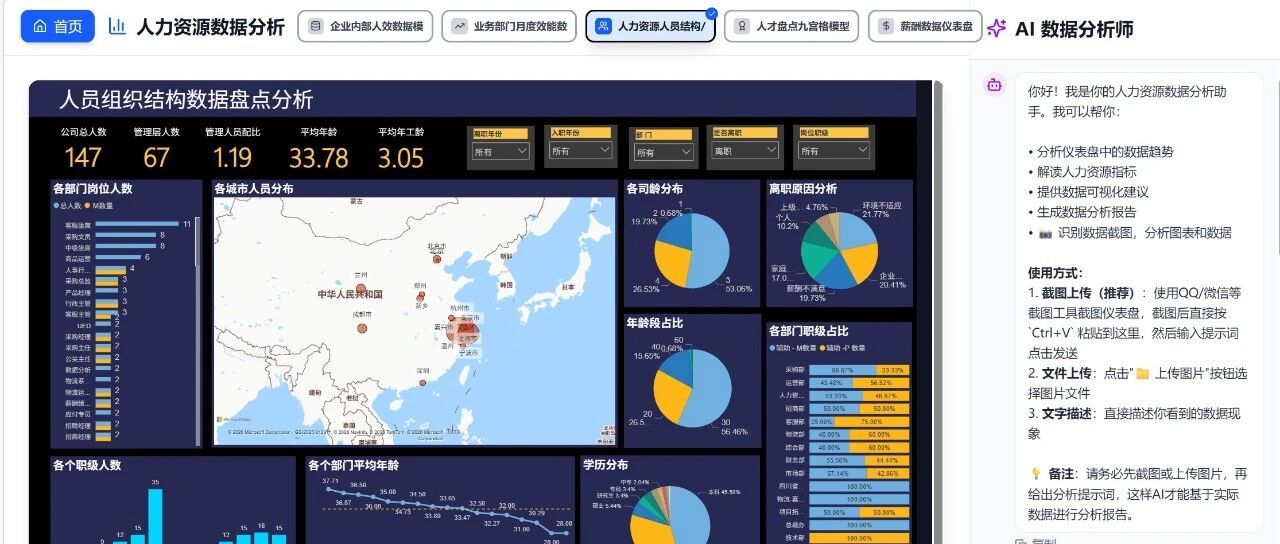Click the 37.71 point in 各个部门平均年龄
Viewport: 1280px width, 544px height.
click(x=330, y=490)
